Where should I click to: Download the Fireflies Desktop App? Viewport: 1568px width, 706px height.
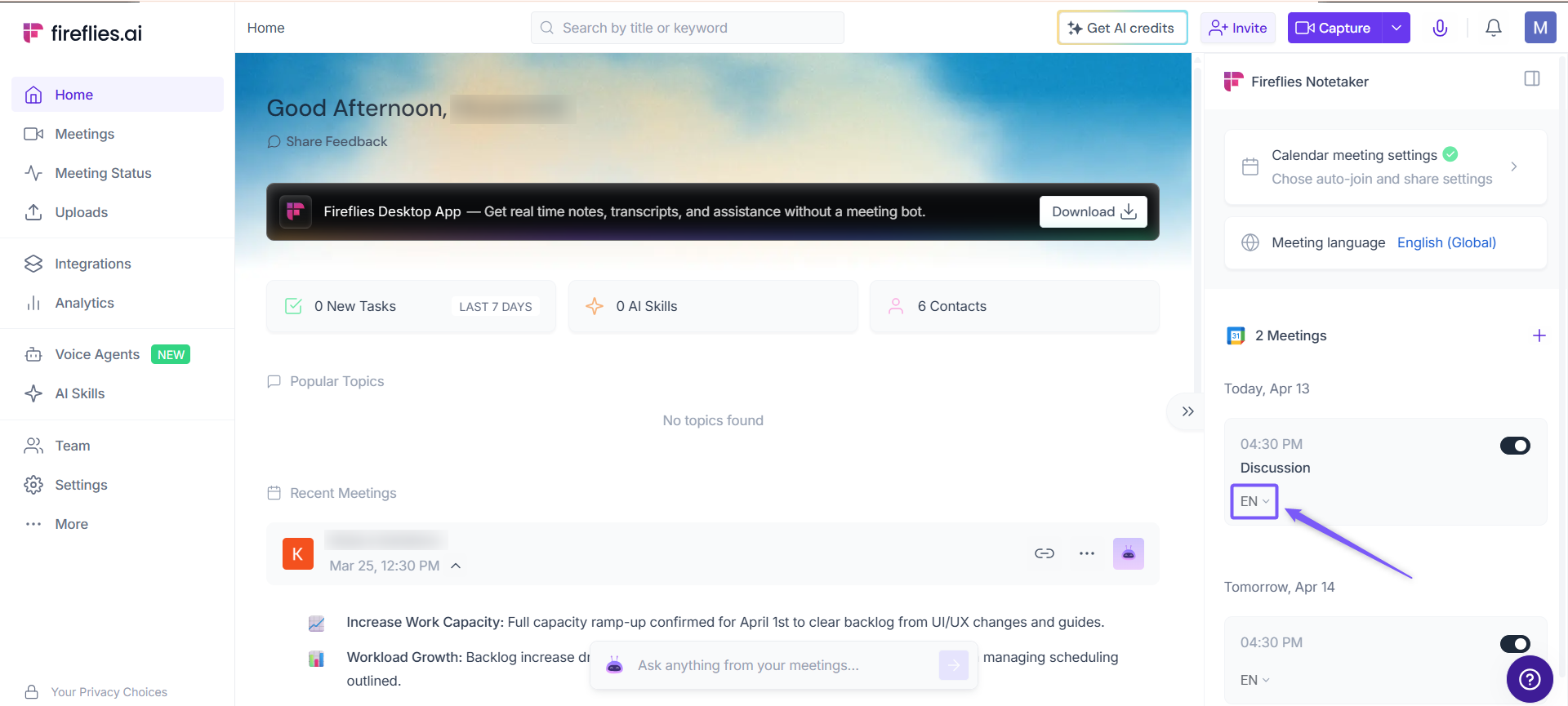1094,211
